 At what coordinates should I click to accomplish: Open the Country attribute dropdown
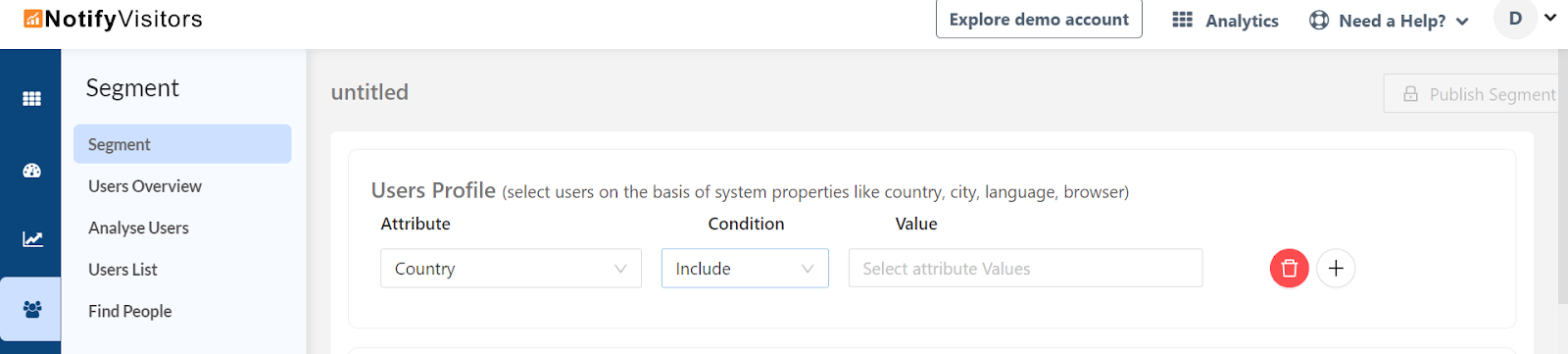[511, 269]
